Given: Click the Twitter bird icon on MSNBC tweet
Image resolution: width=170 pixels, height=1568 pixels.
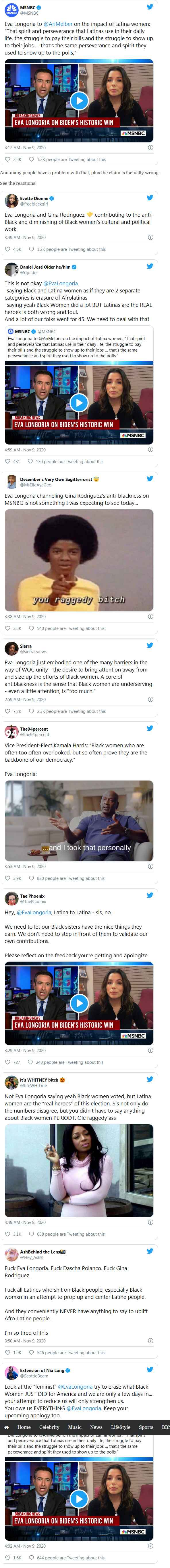Looking at the screenshot, I should [150, 7].
